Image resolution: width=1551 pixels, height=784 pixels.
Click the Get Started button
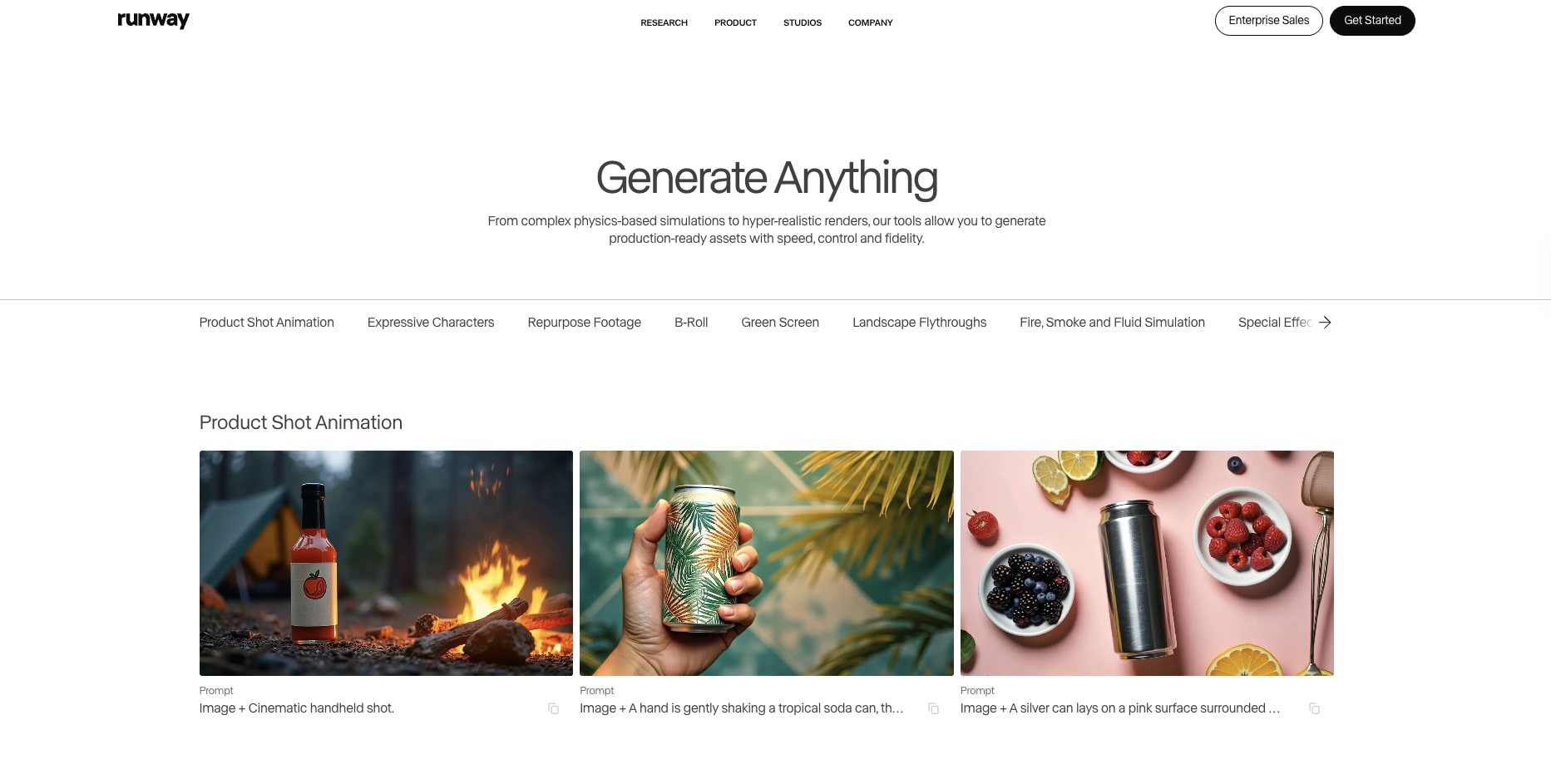click(x=1372, y=21)
